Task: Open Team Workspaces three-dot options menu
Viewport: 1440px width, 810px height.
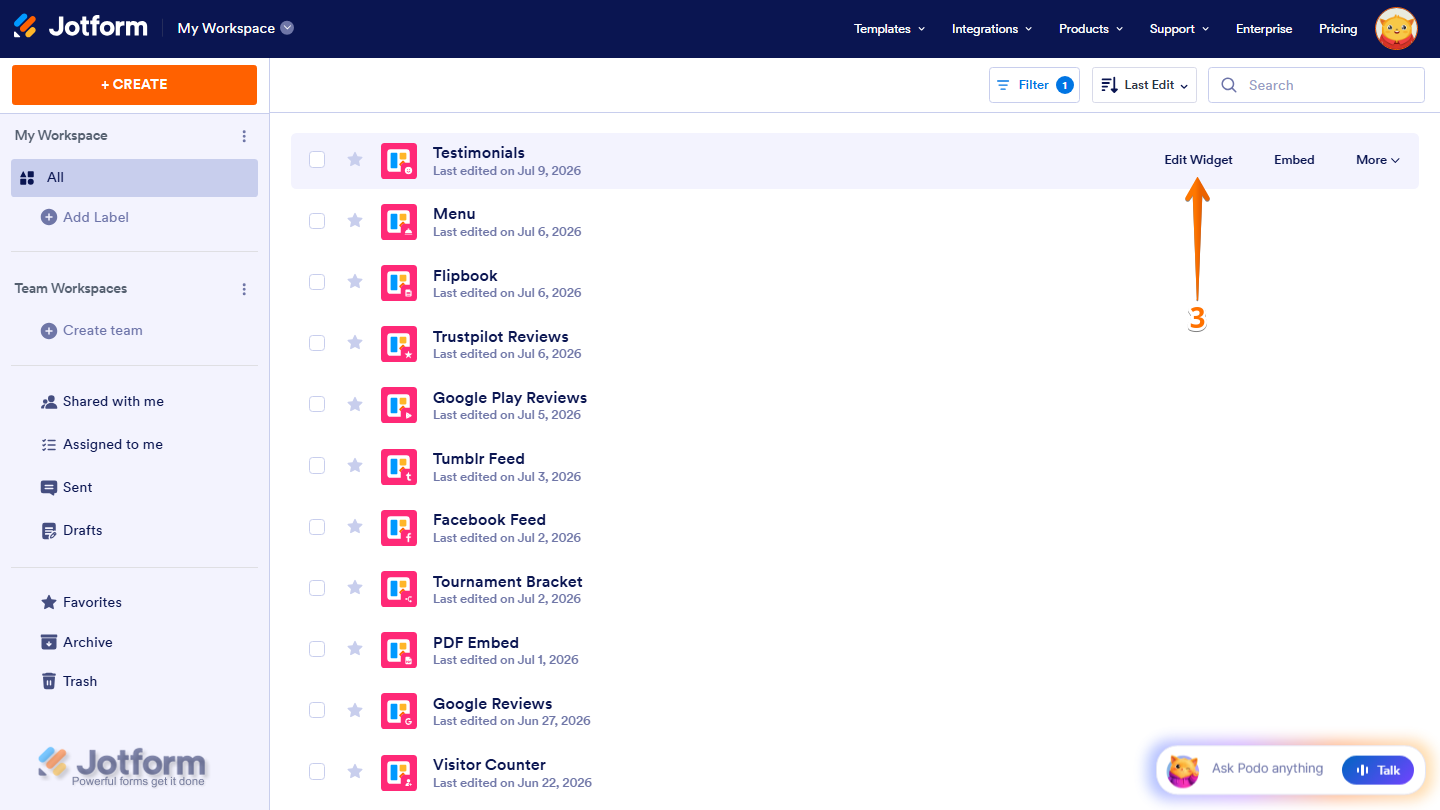Action: 244,289
